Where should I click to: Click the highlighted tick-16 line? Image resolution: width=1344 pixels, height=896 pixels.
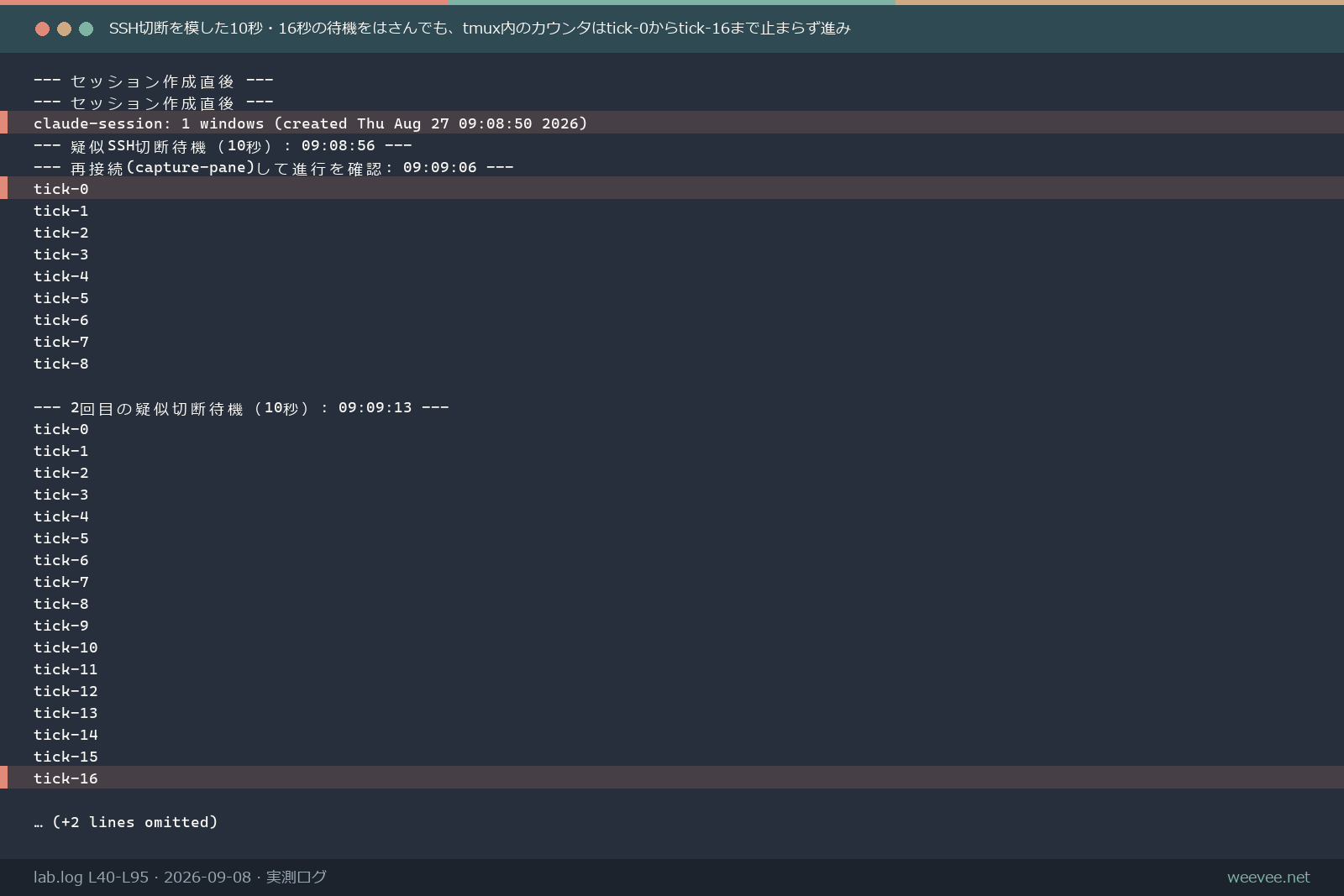pos(672,778)
